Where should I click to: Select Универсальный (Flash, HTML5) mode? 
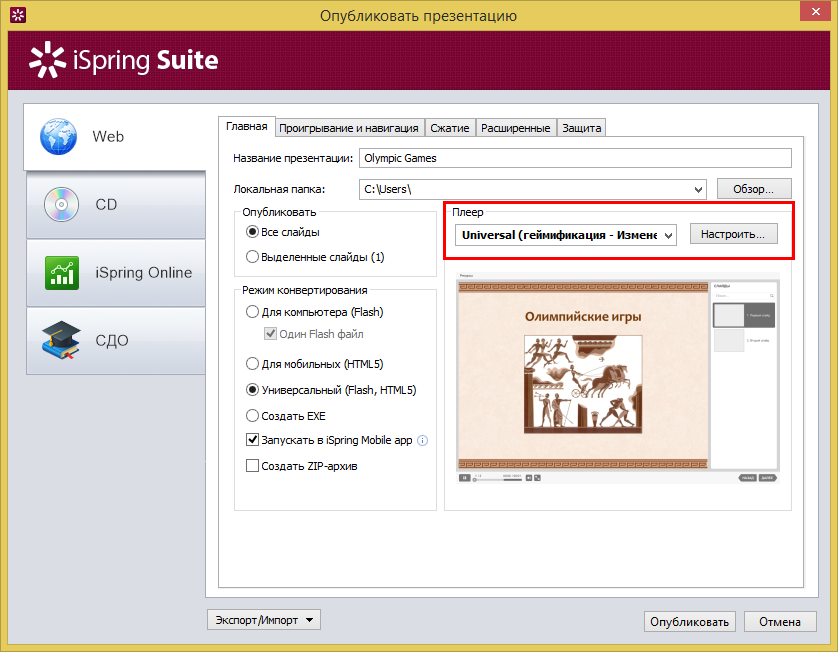[252, 390]
